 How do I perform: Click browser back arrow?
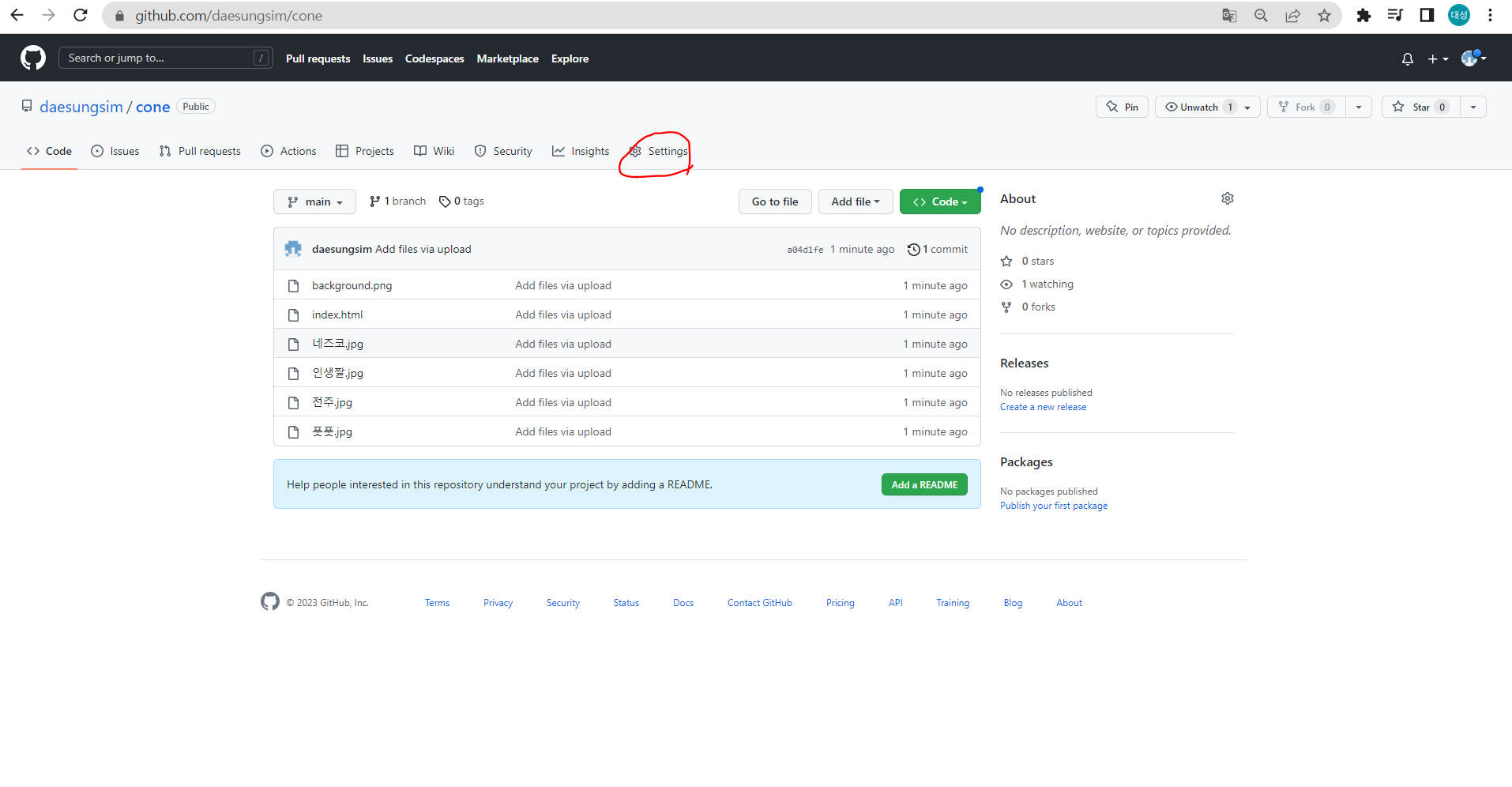click(17, 15)
